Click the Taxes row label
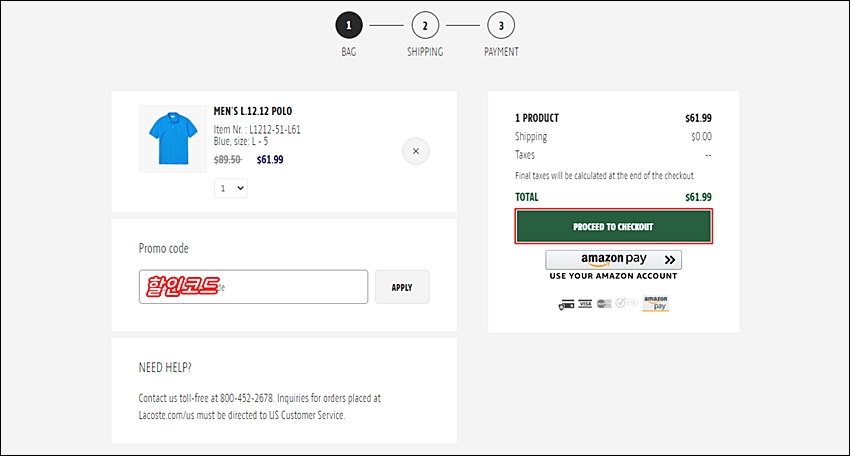The image size is (850, 456). tap(525, 155)
